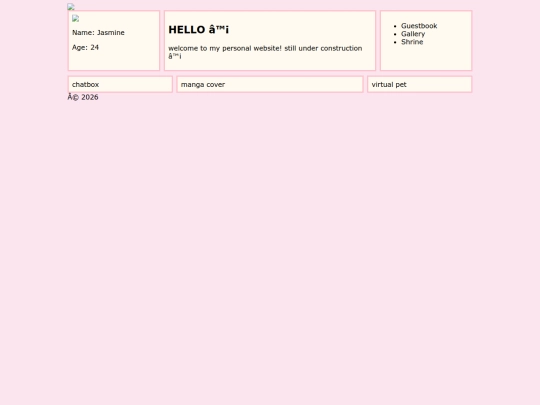Image resolution: width=540 pixels, height=405 pixels.
Task: Click the welcome message paragraph
Action: click(265, 52)
